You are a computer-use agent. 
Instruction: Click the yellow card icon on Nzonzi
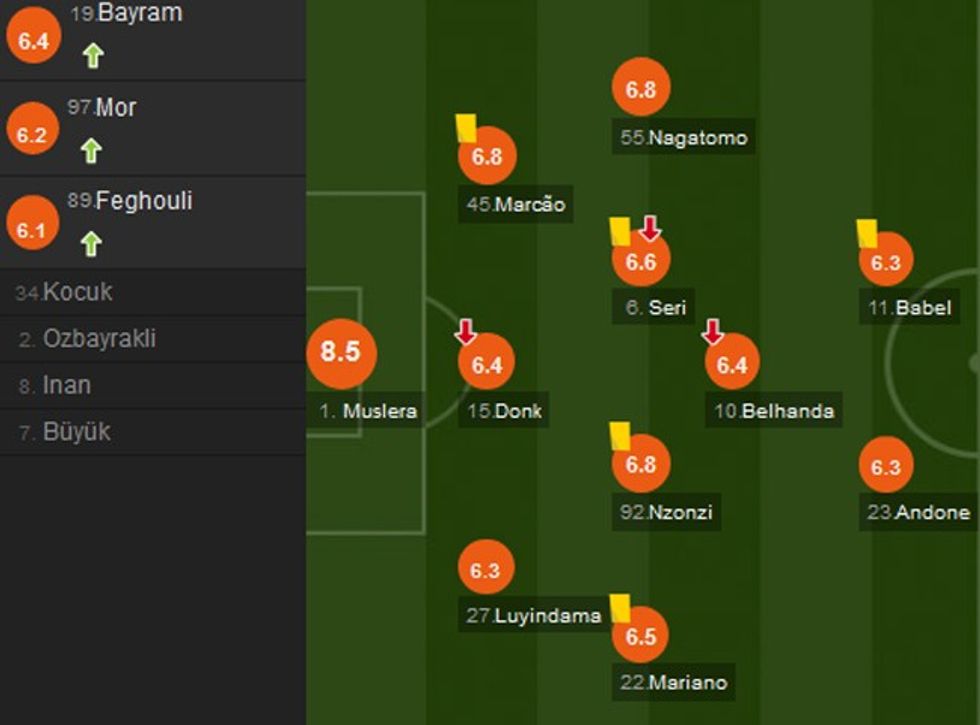point(620,435)
